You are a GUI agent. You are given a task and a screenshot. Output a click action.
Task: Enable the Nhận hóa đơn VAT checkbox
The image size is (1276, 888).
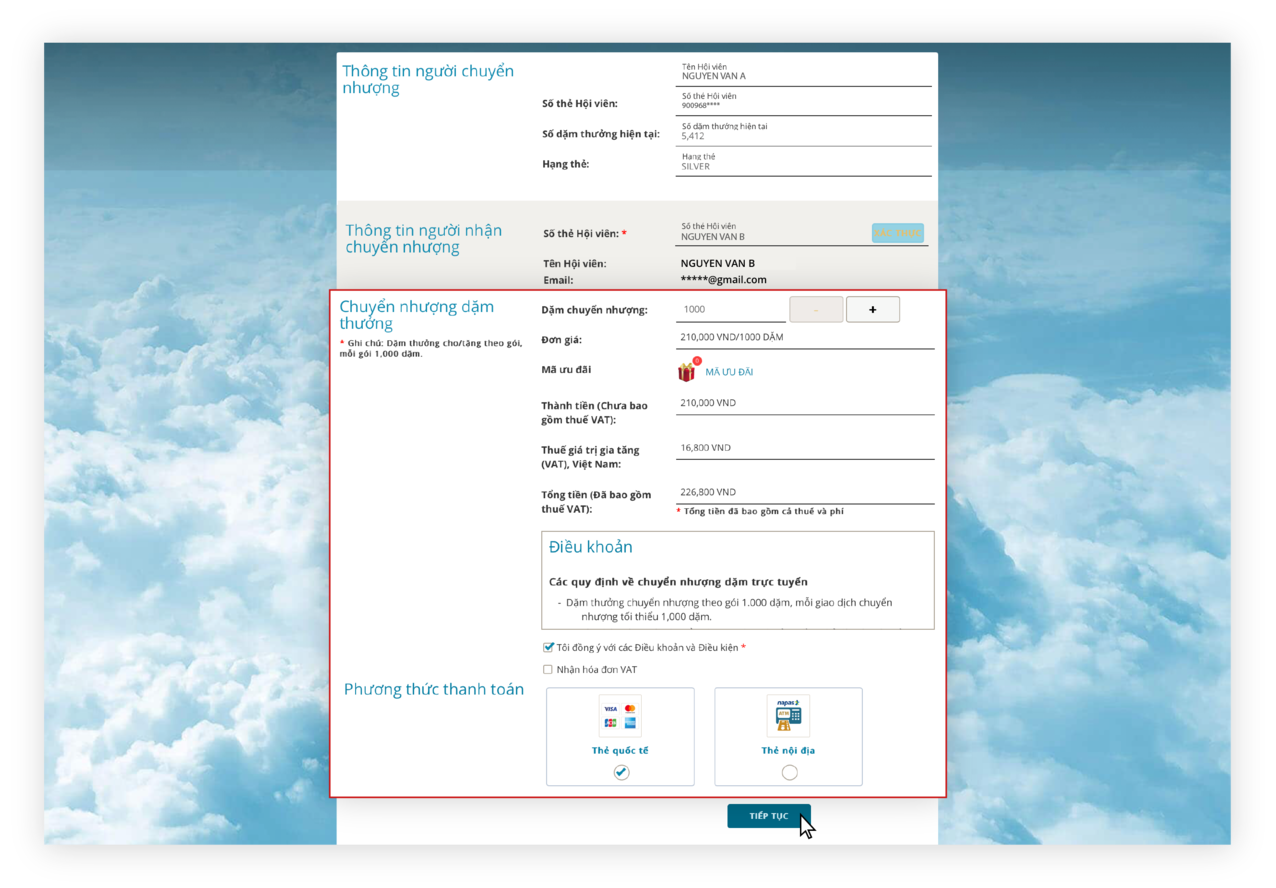point(548,669)
